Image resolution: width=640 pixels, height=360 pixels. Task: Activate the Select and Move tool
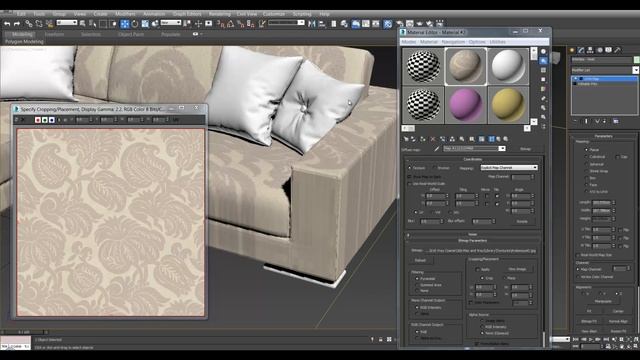coord(125,24)
